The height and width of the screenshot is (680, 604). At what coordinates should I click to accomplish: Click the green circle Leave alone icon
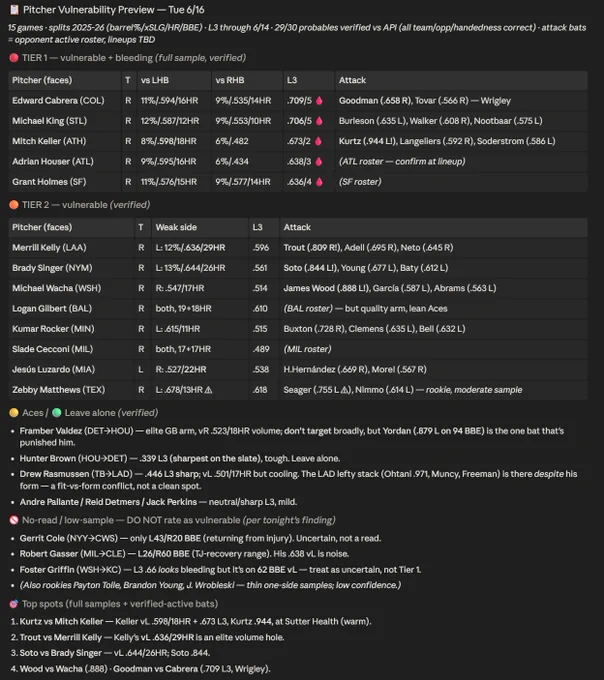[x=57, y=412]
